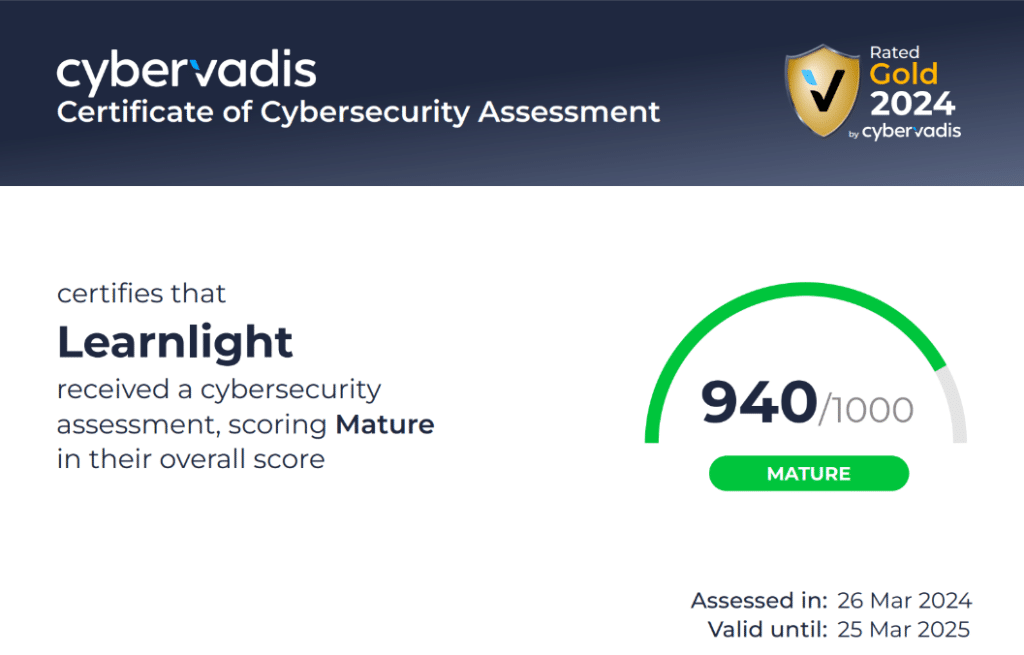Click the 'Valid until:' label

click(x=767, y=630)
